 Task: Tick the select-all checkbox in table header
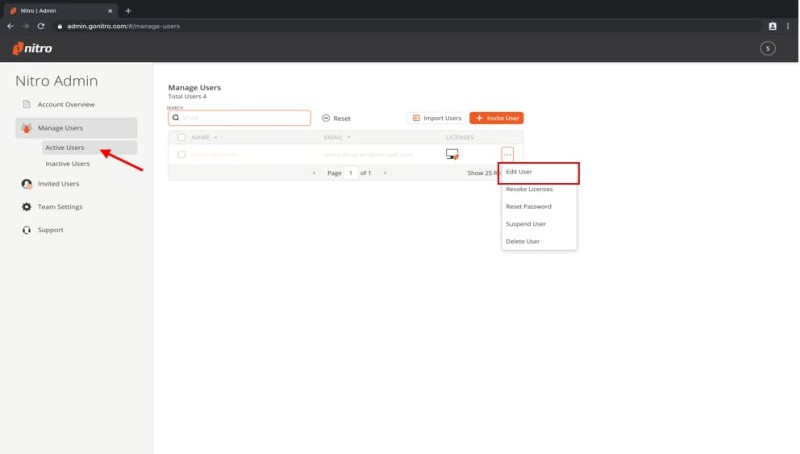tap(181, 137)
